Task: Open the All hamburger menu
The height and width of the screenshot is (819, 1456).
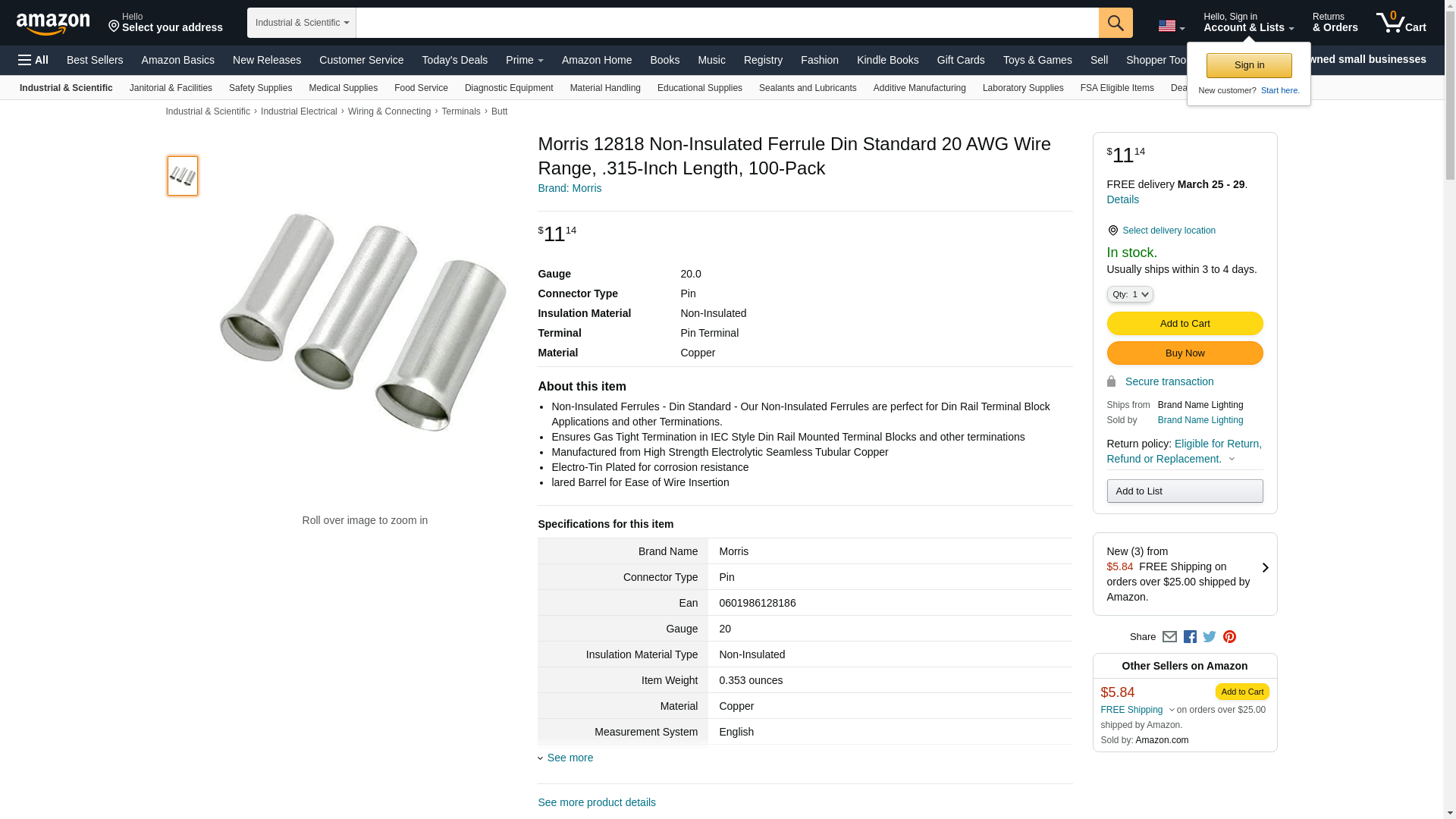Action: (x=33, y=60)
